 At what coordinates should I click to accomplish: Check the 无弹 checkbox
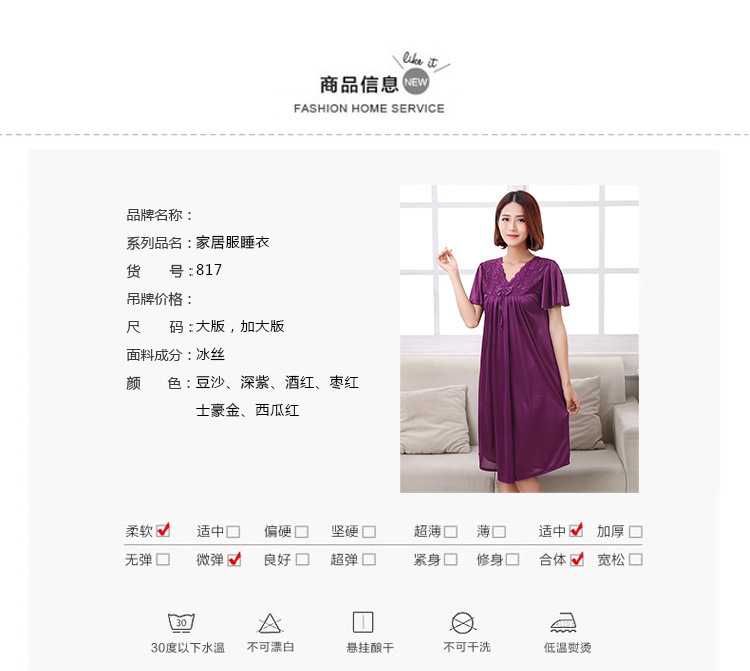point(163,559)
